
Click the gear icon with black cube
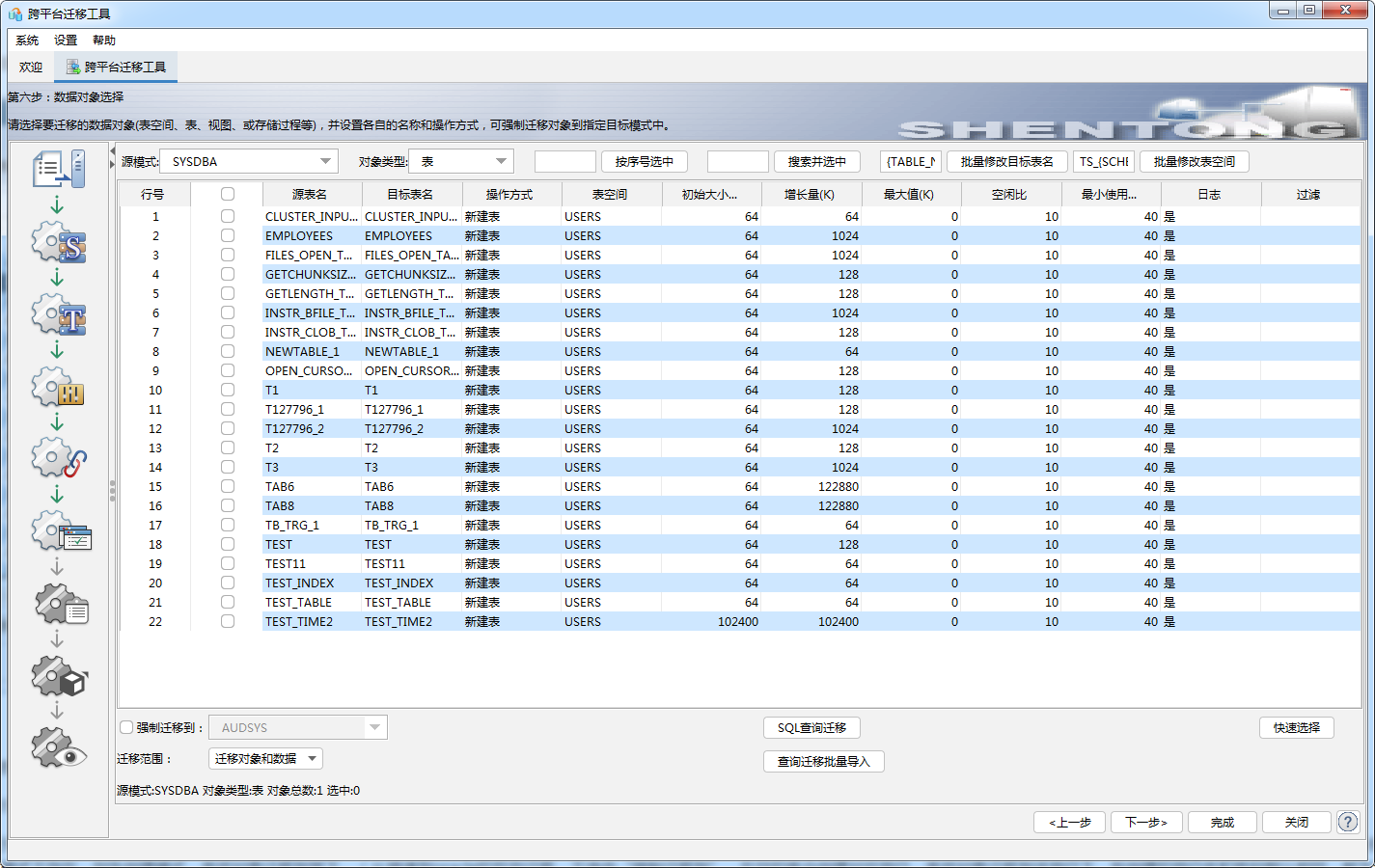point(58,677)
